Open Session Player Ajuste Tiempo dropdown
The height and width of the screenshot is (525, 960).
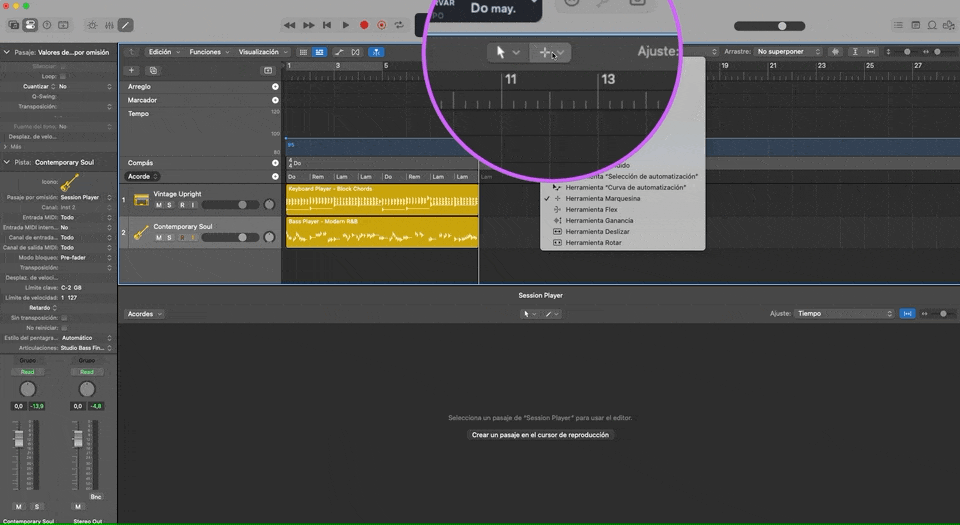844,313
